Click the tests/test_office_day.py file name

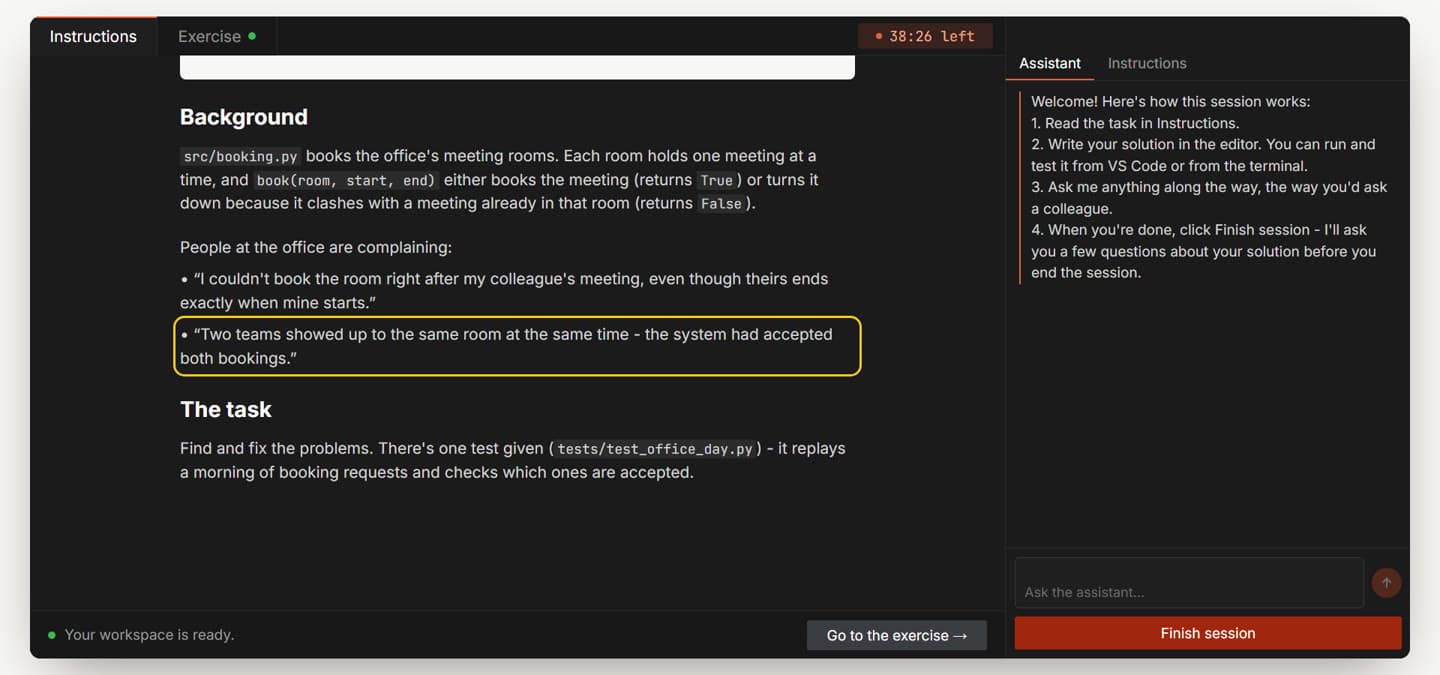(x=655, y=450)
